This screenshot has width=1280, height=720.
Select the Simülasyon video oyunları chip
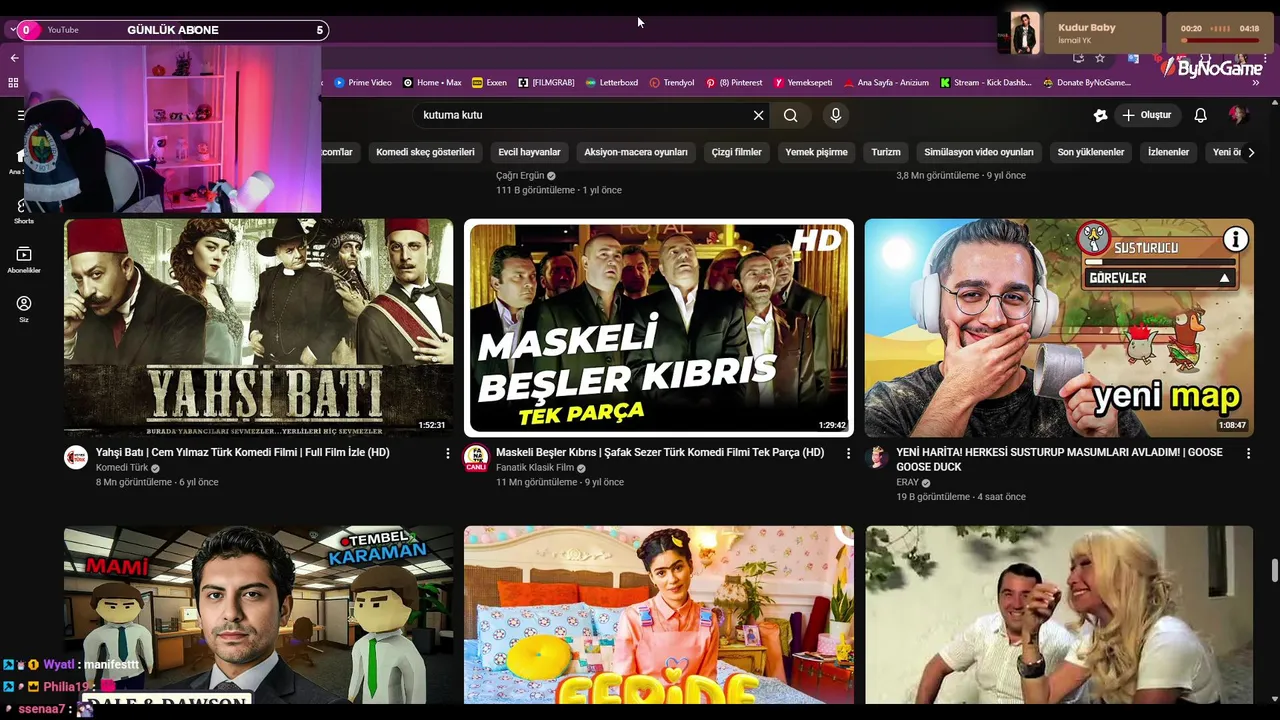(979, 152)
